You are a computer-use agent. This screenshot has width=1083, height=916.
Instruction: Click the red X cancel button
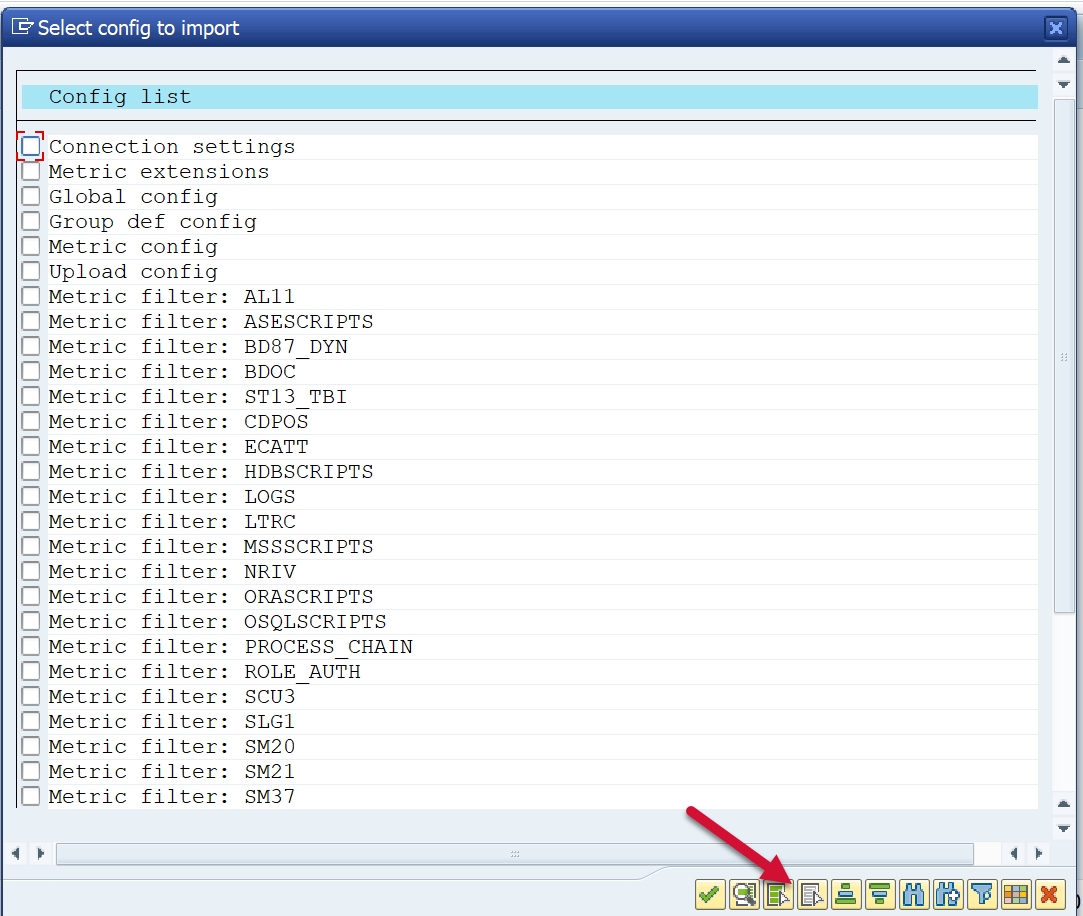tap(1049, 894)
